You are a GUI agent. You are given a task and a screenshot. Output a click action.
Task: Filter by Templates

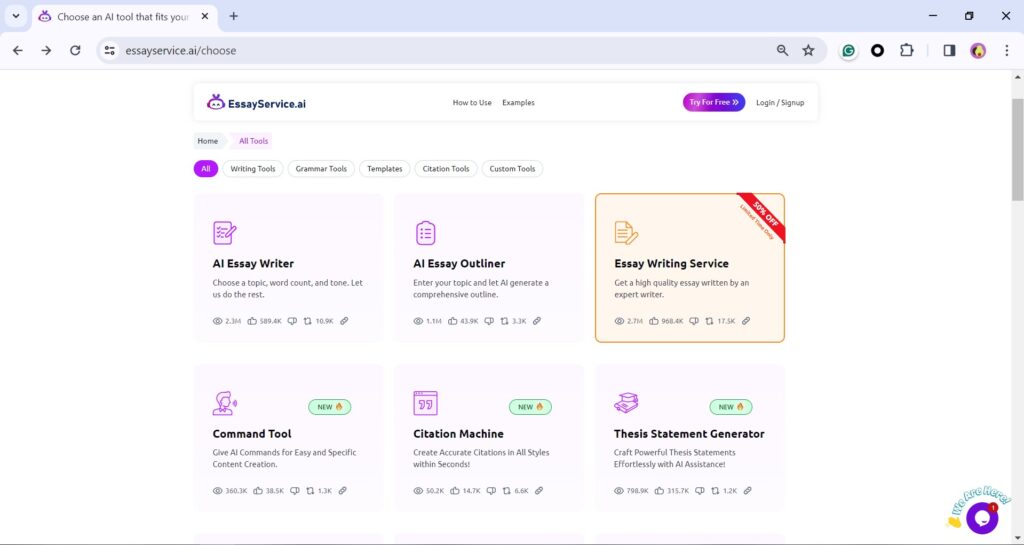385,168
